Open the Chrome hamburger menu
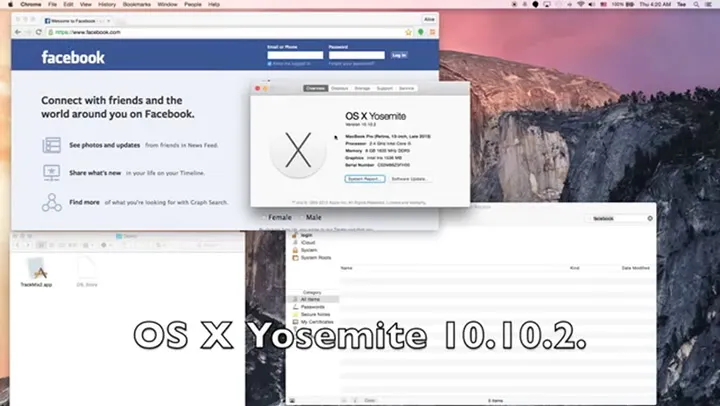 (432, 32)
